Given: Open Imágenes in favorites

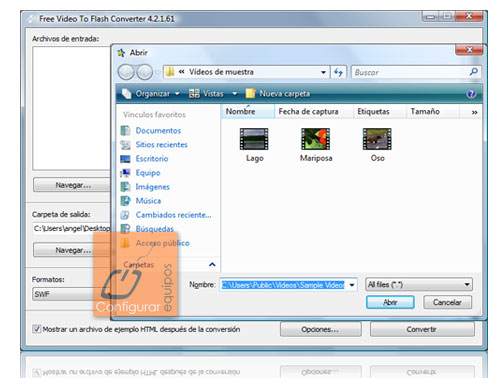Looking at the screenshot, I should pyautogui.click(x=152, y=187).
